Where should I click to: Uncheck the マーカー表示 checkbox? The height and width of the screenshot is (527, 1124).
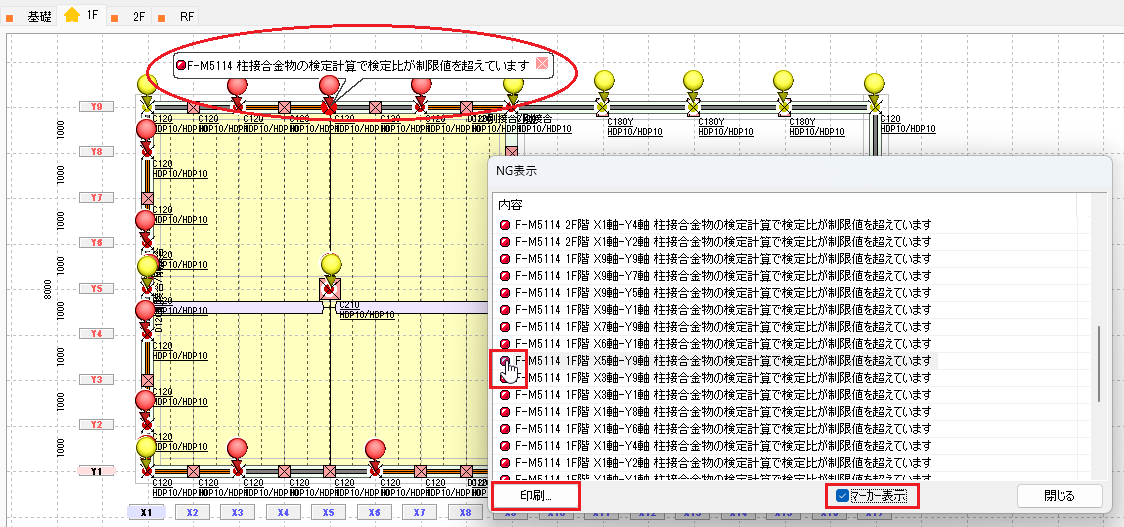tap(843, 496)
